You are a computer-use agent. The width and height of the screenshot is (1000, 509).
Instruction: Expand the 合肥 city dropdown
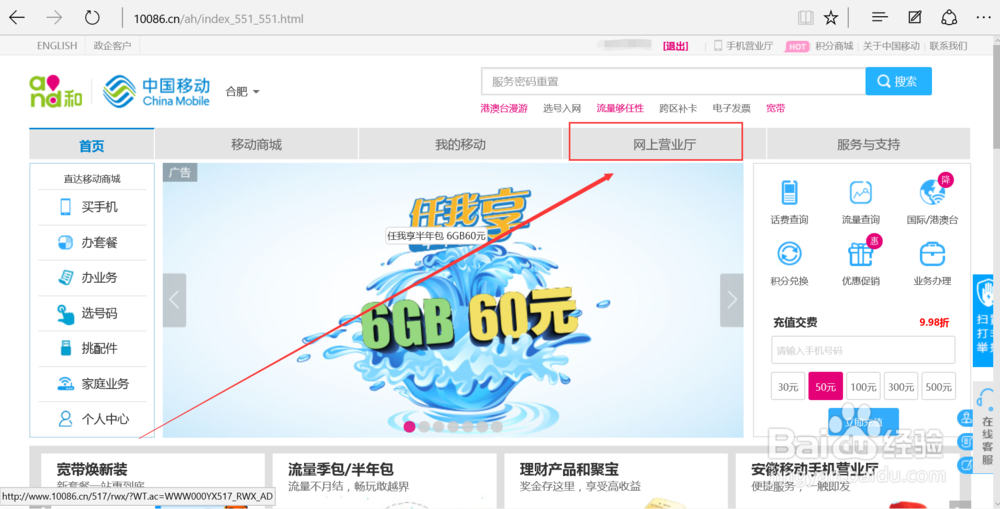coord(242,92)
